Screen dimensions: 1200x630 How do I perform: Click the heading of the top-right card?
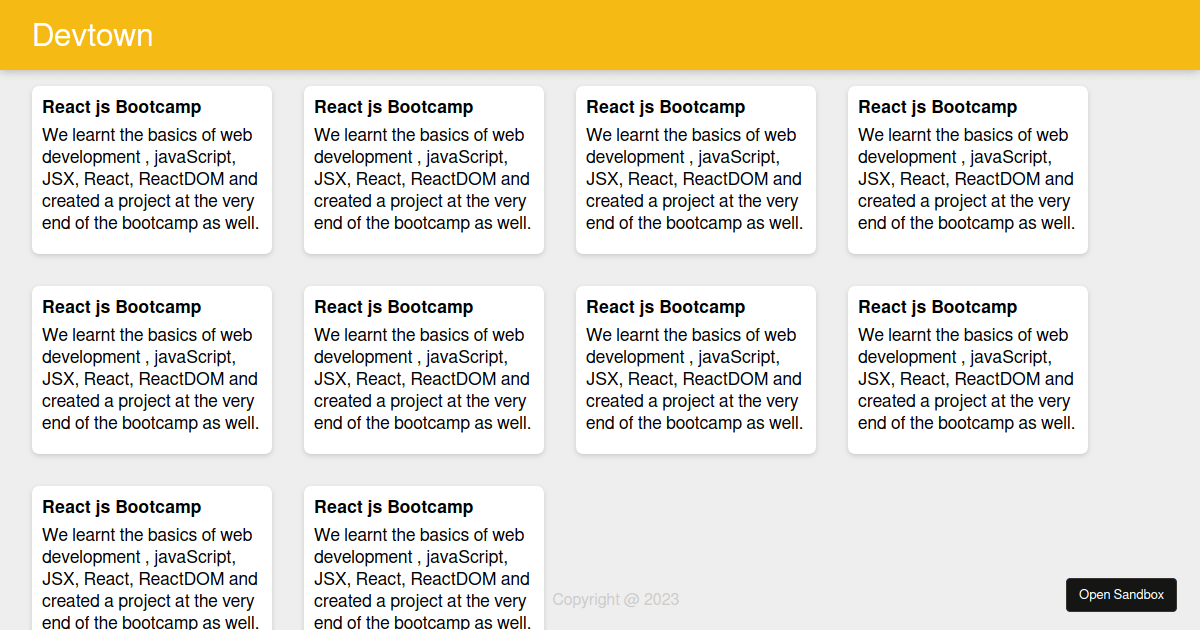point(937,107)
